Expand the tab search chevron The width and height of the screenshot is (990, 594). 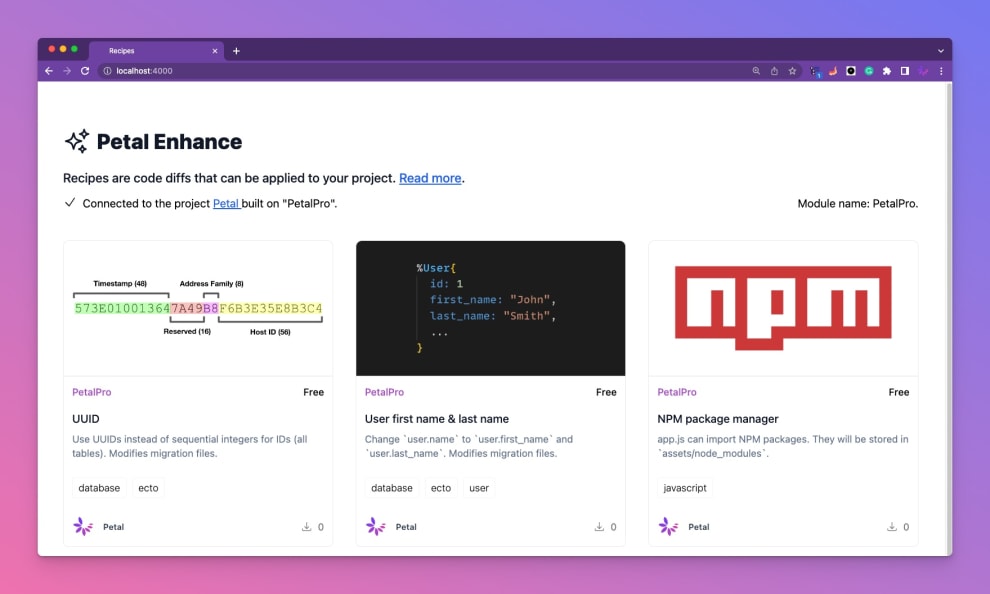click(941, 50)
